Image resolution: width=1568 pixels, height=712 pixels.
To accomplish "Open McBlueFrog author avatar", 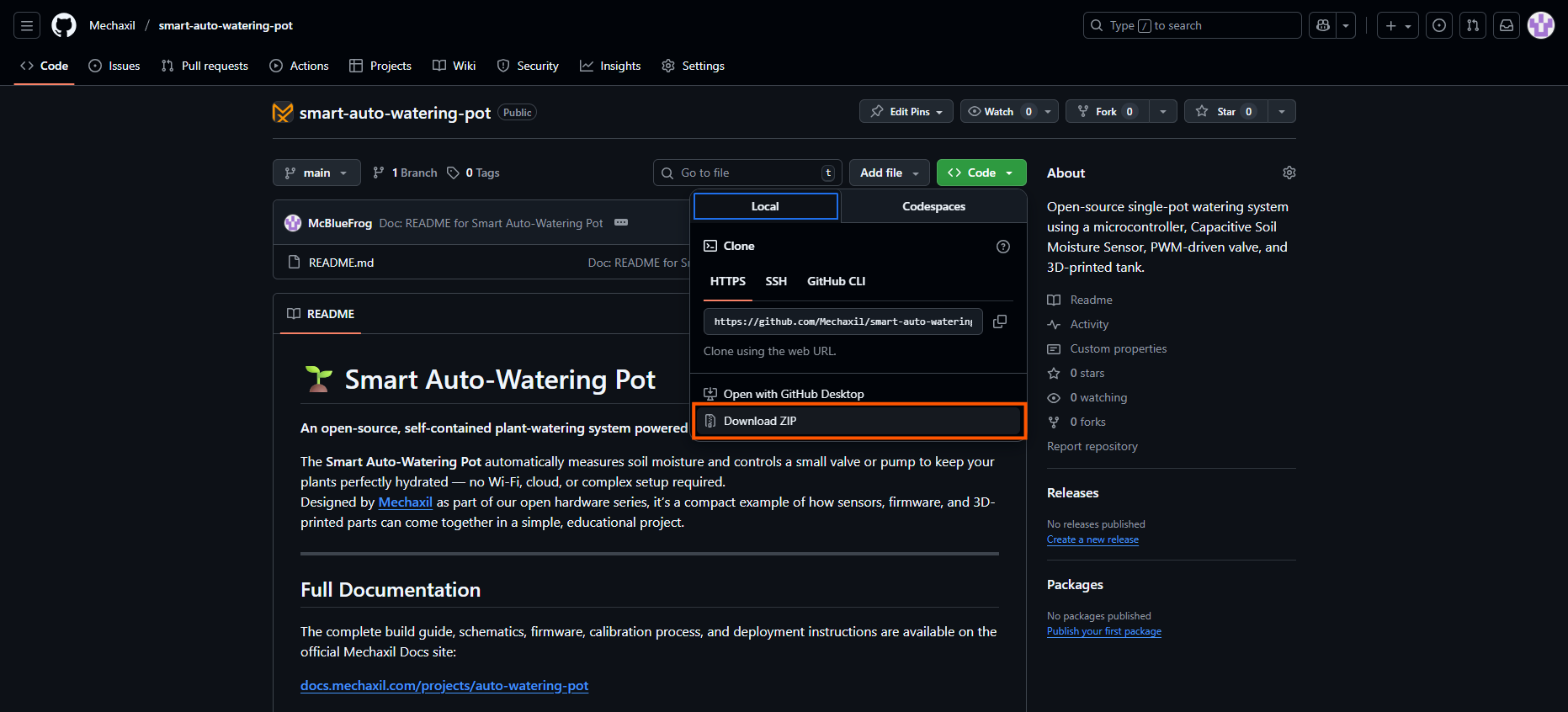I will coord(293,223).
